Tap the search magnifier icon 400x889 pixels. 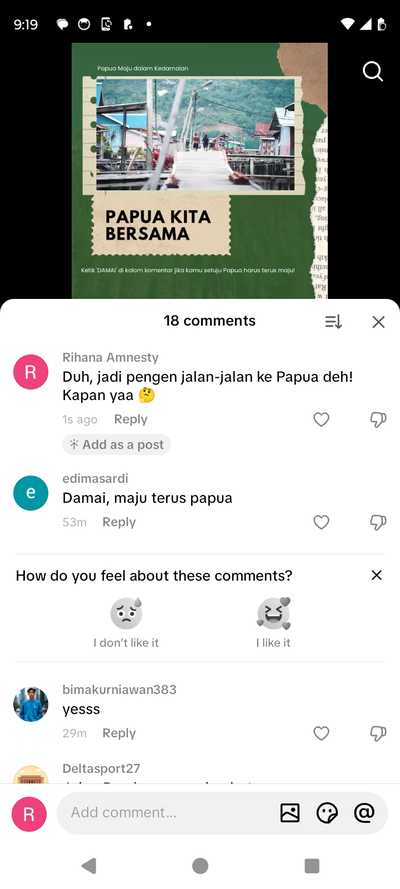click(372, 71)
